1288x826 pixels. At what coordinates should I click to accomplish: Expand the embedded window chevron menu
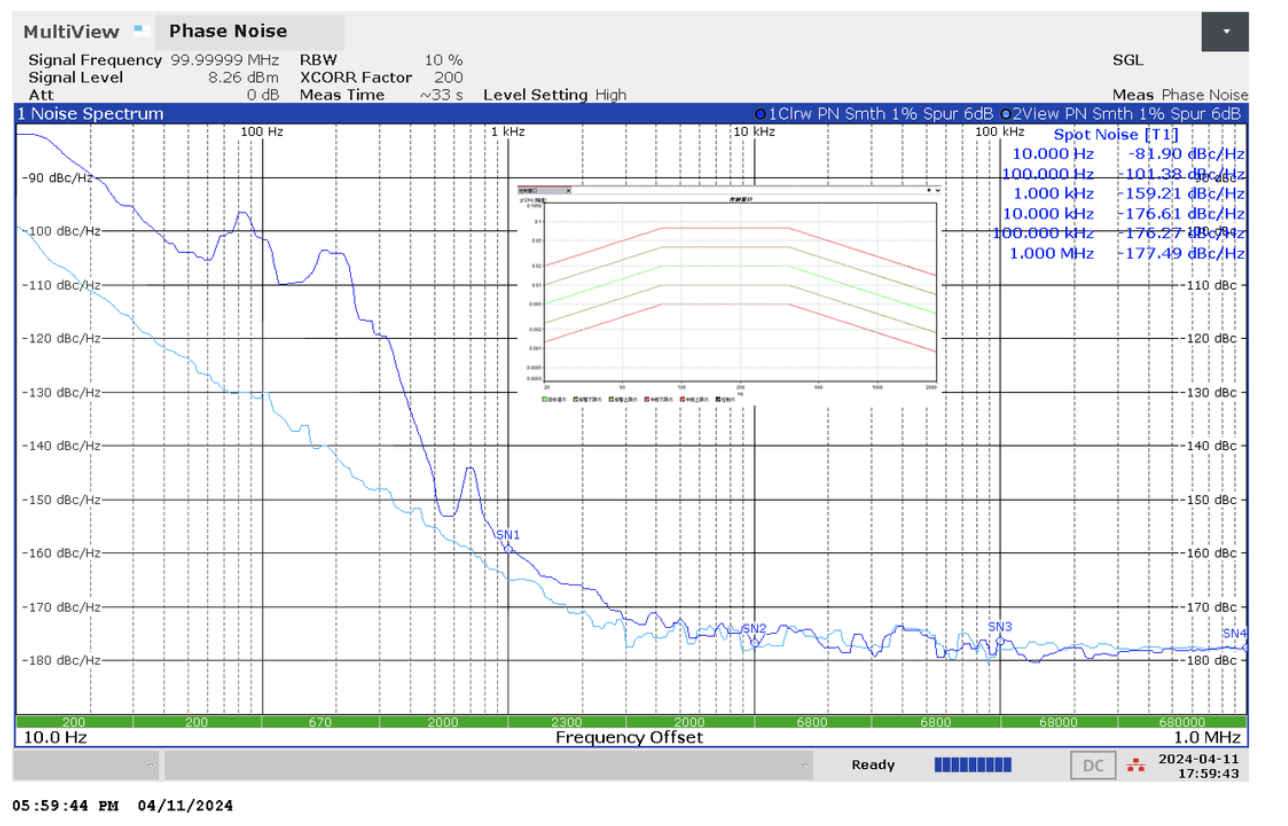pos(938,189)
